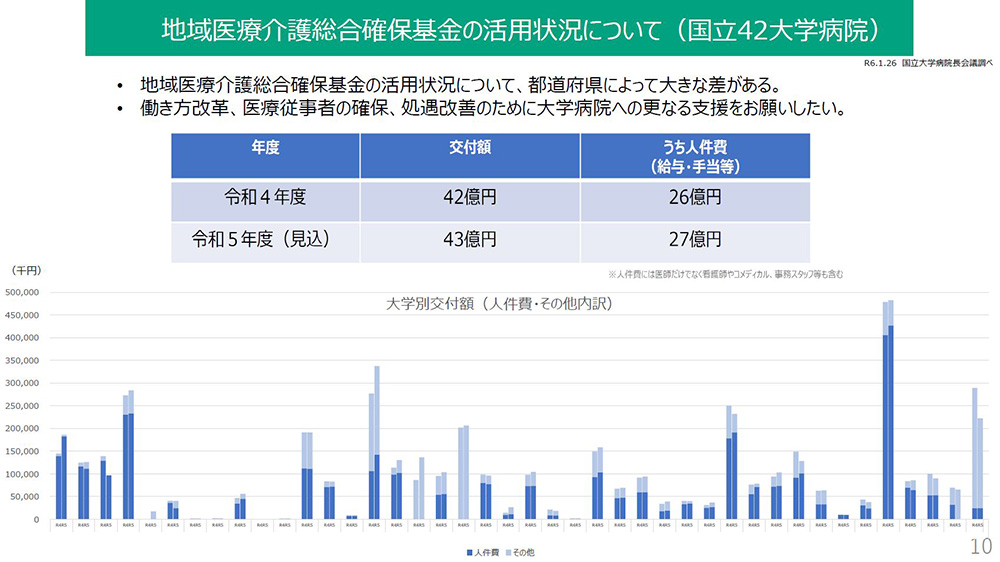The image size is (1000, 562).
Task: Click the 令和４年度 row label
Action: point(265,198)
